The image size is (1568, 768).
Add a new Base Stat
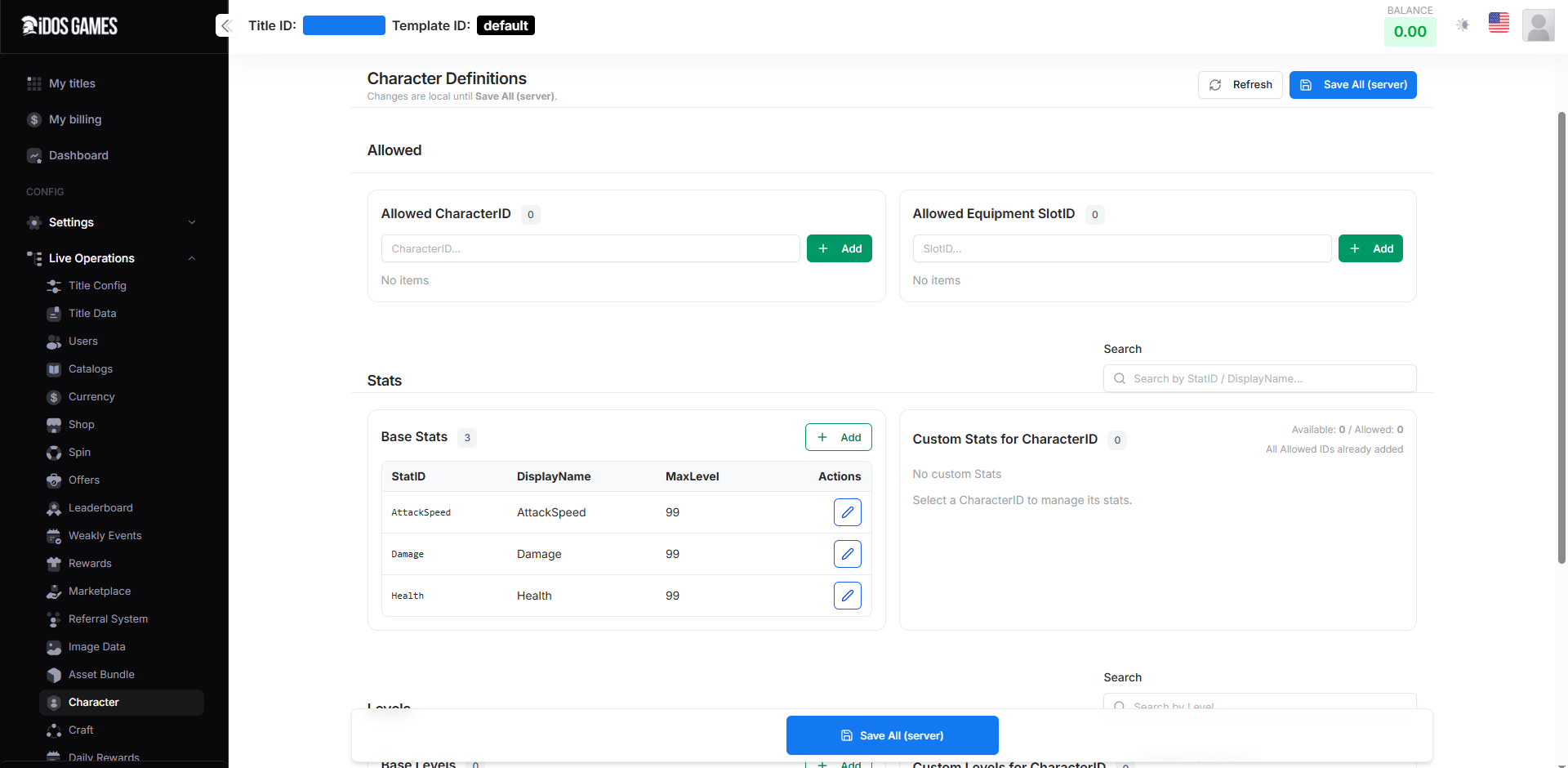pos(838,437)
